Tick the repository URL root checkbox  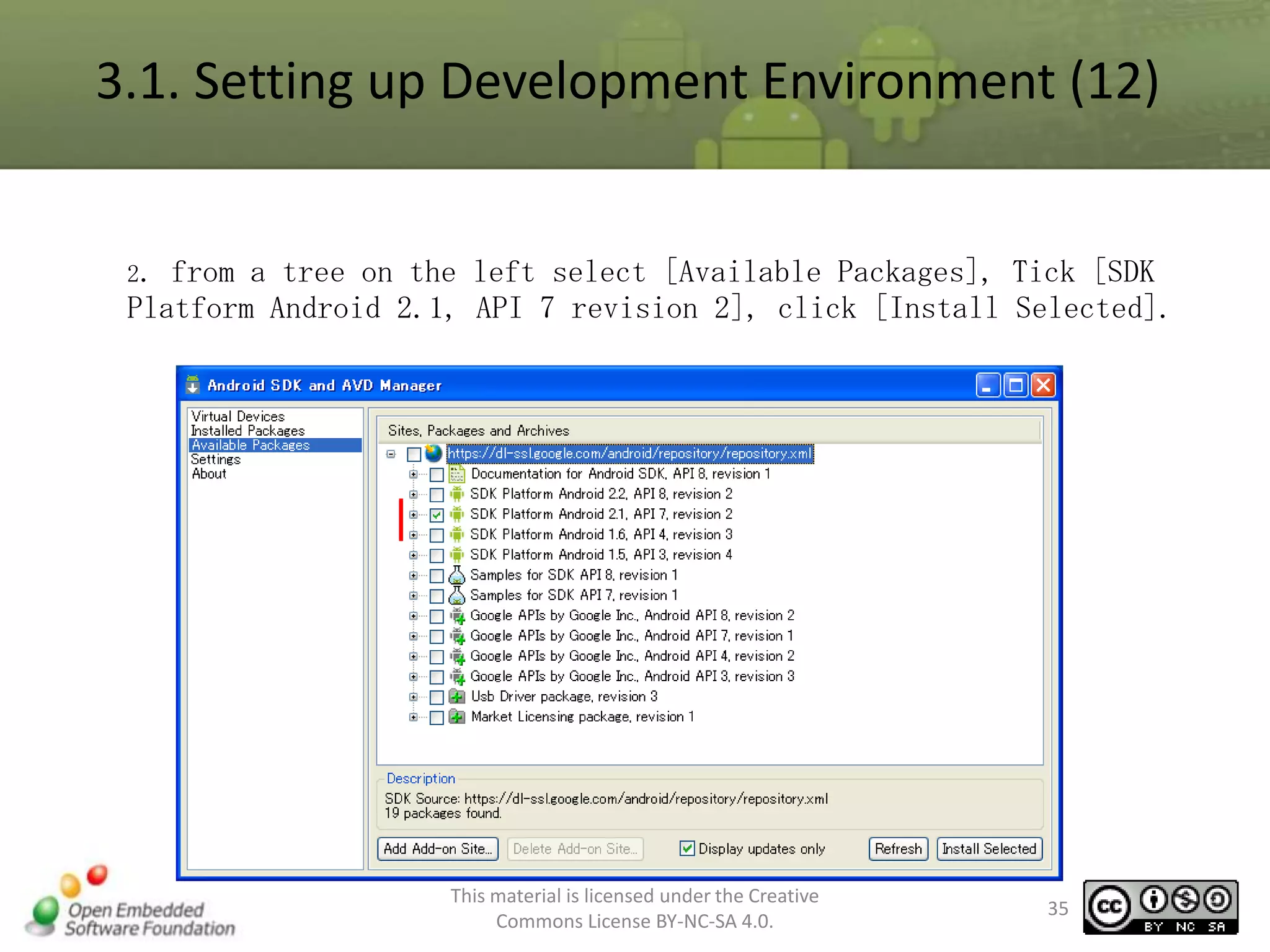414,454
